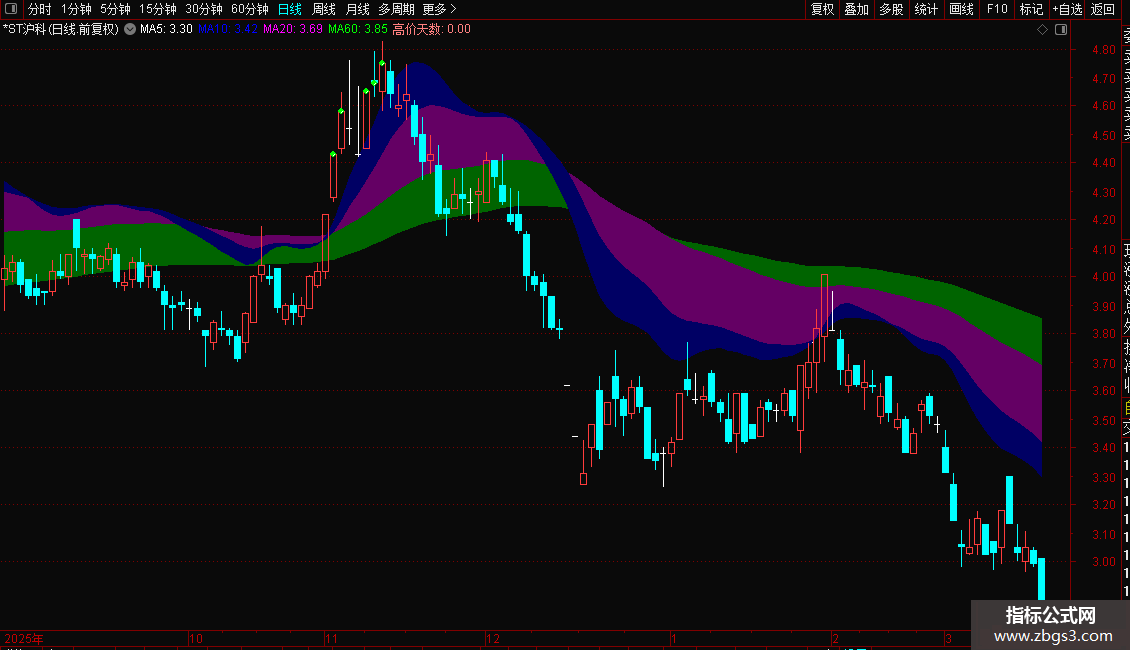The width and height of the screenshot is (1130, 650).
Task: Switch to 分时 intraday view
Action: coord(40,9)
